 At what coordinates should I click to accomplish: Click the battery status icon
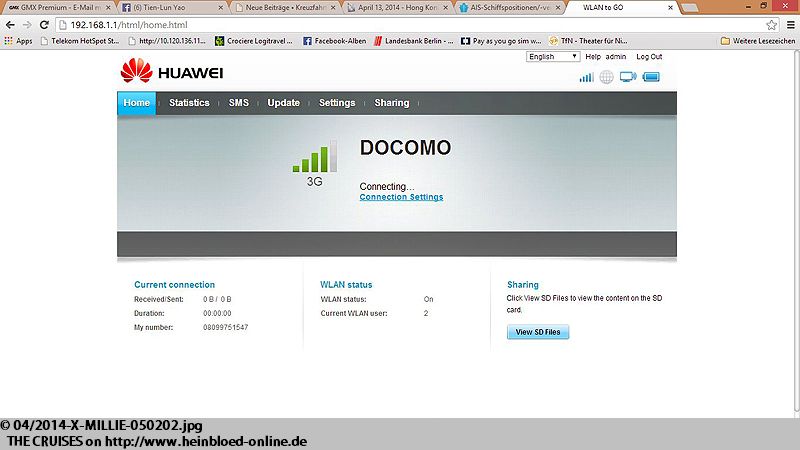651,77
